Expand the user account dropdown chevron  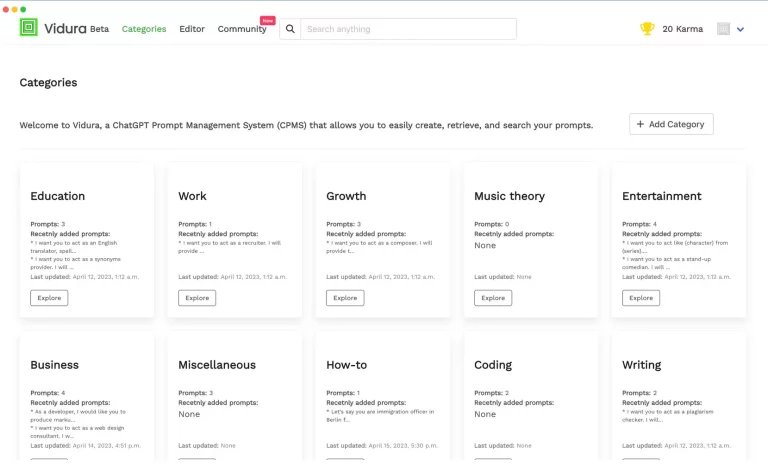[x=741, y=30]
